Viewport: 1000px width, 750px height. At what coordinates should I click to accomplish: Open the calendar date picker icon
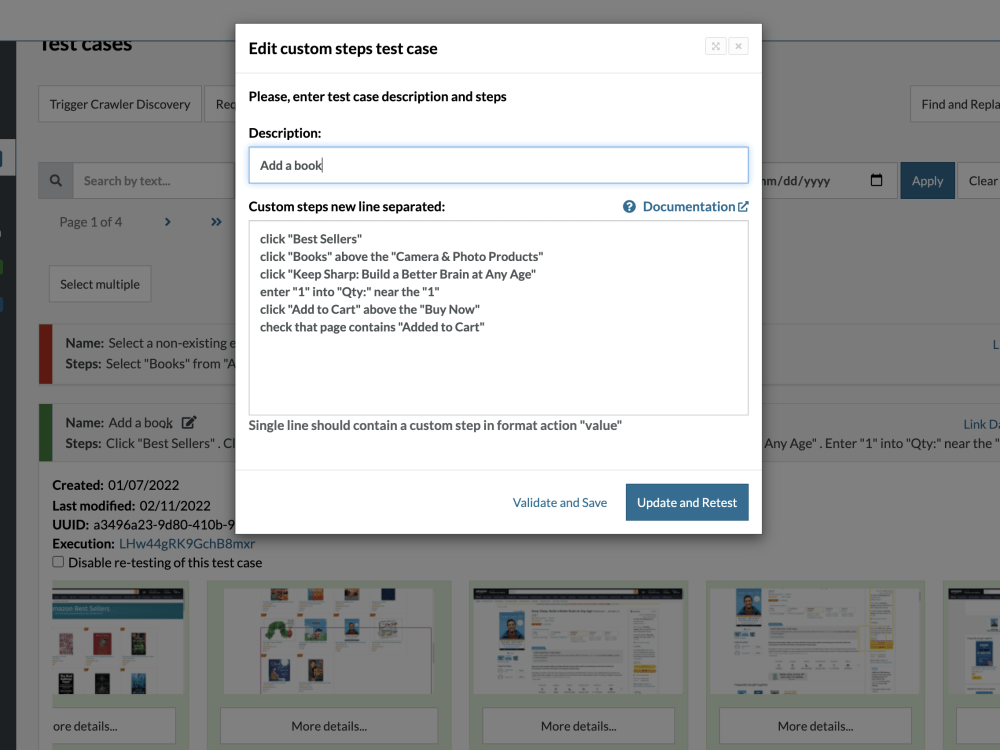(x=876, y=180)
